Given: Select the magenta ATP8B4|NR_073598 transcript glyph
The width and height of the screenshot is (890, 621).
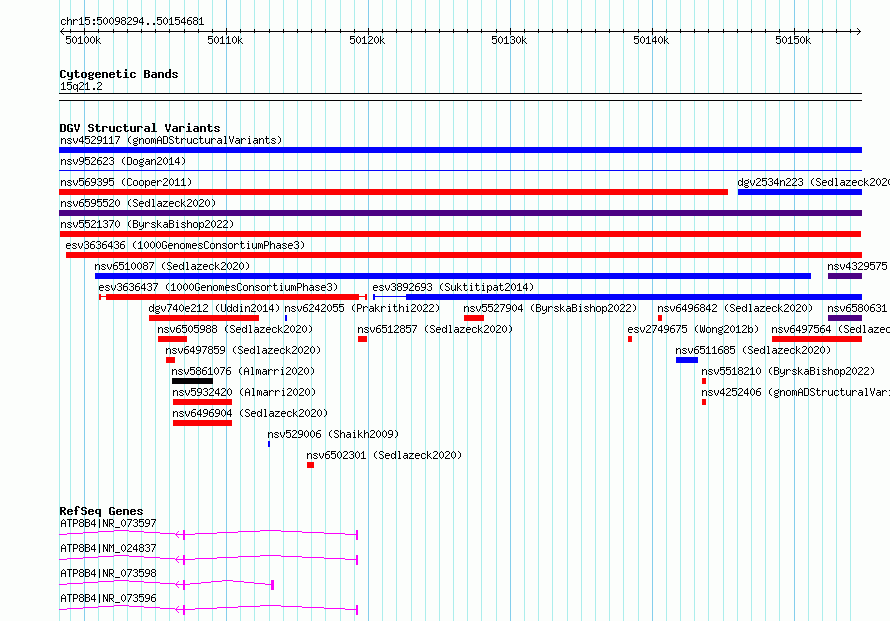Looking at the screenshot, I should coord(167,584).
